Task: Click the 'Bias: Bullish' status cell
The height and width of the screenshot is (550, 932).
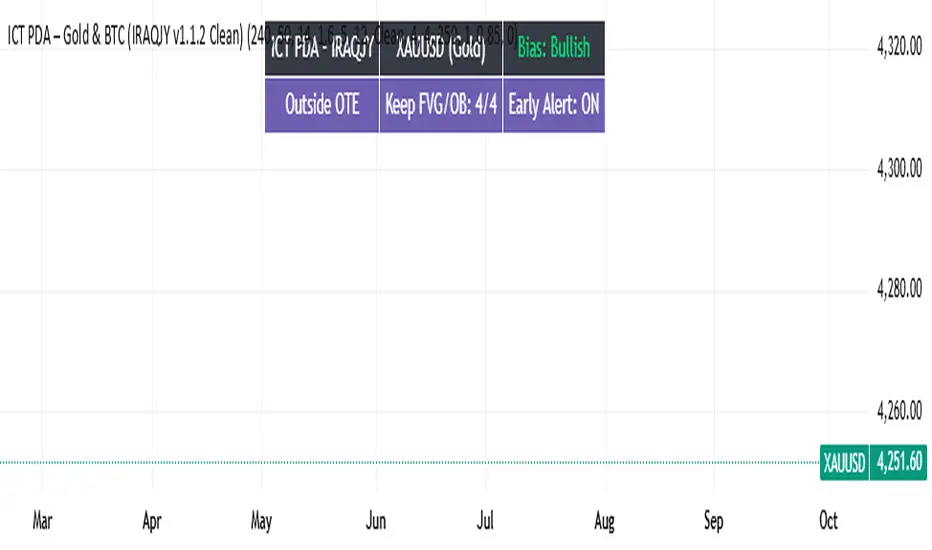Action: tap(554, 48)
